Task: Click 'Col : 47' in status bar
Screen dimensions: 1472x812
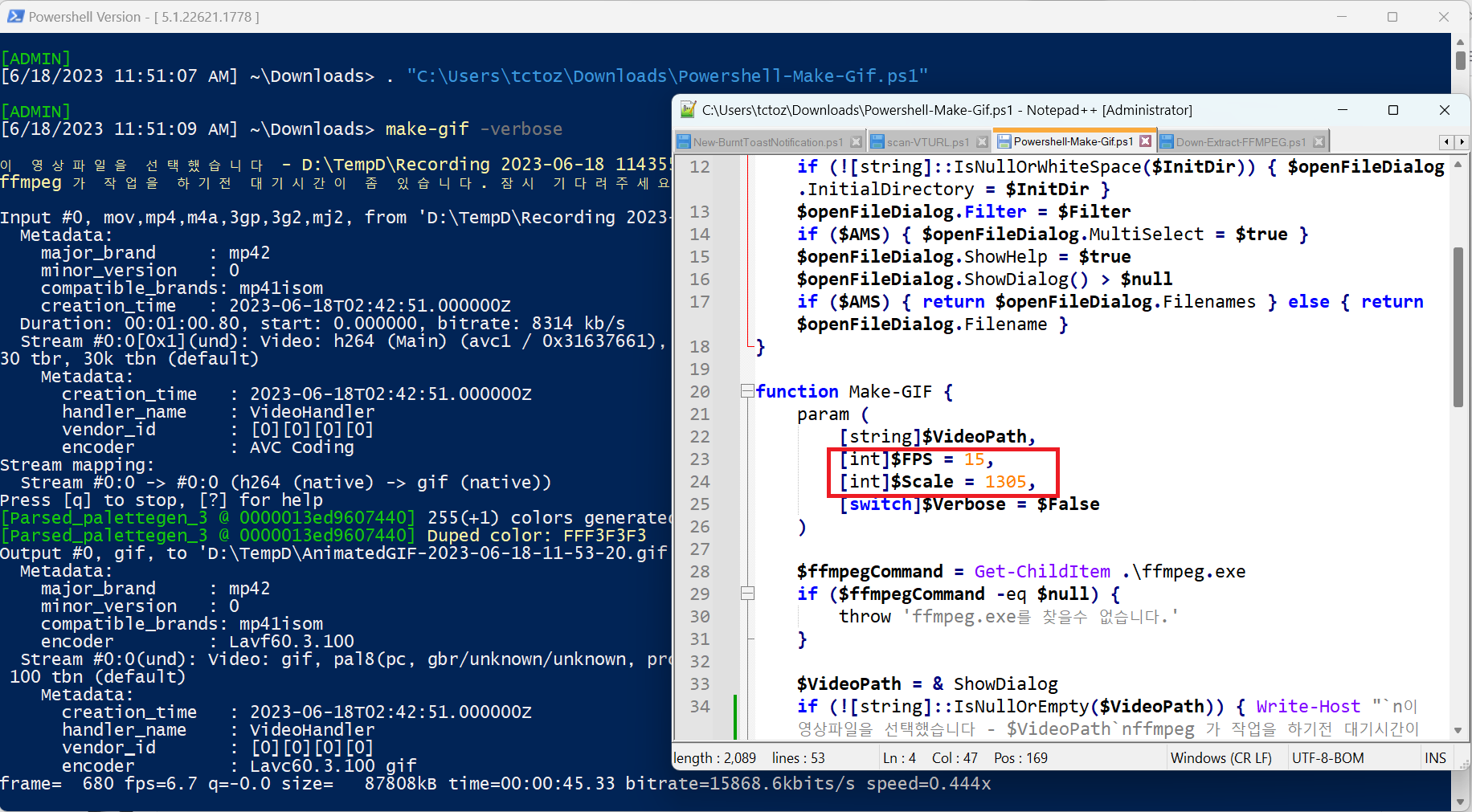Action: point(955,758)
